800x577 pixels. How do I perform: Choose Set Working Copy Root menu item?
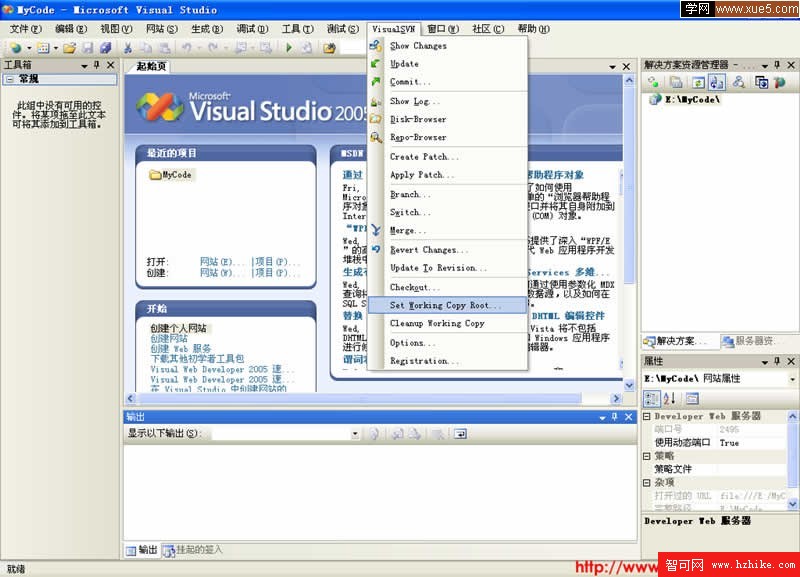coord(447,306)
